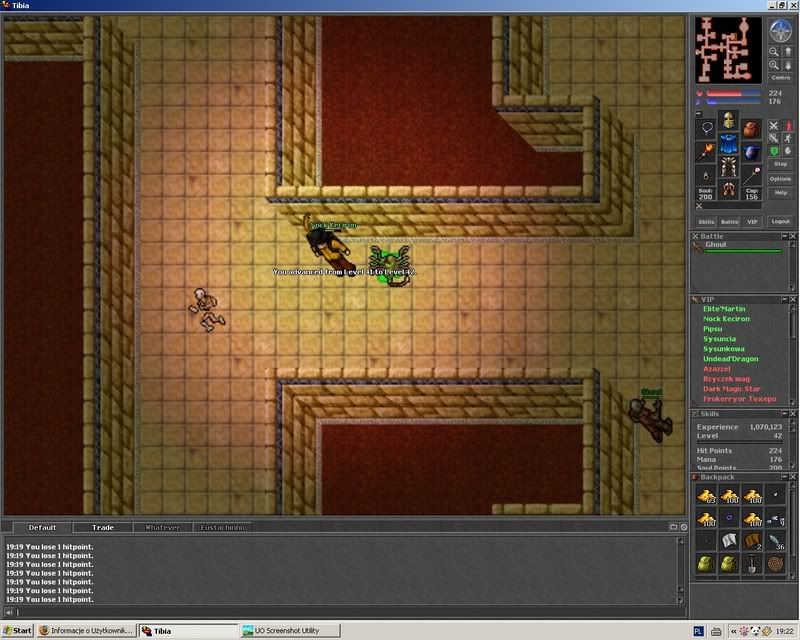Toggle stand mode (red figure)
Viewport: 800px width, 640px height.
[x=788, y=126]
